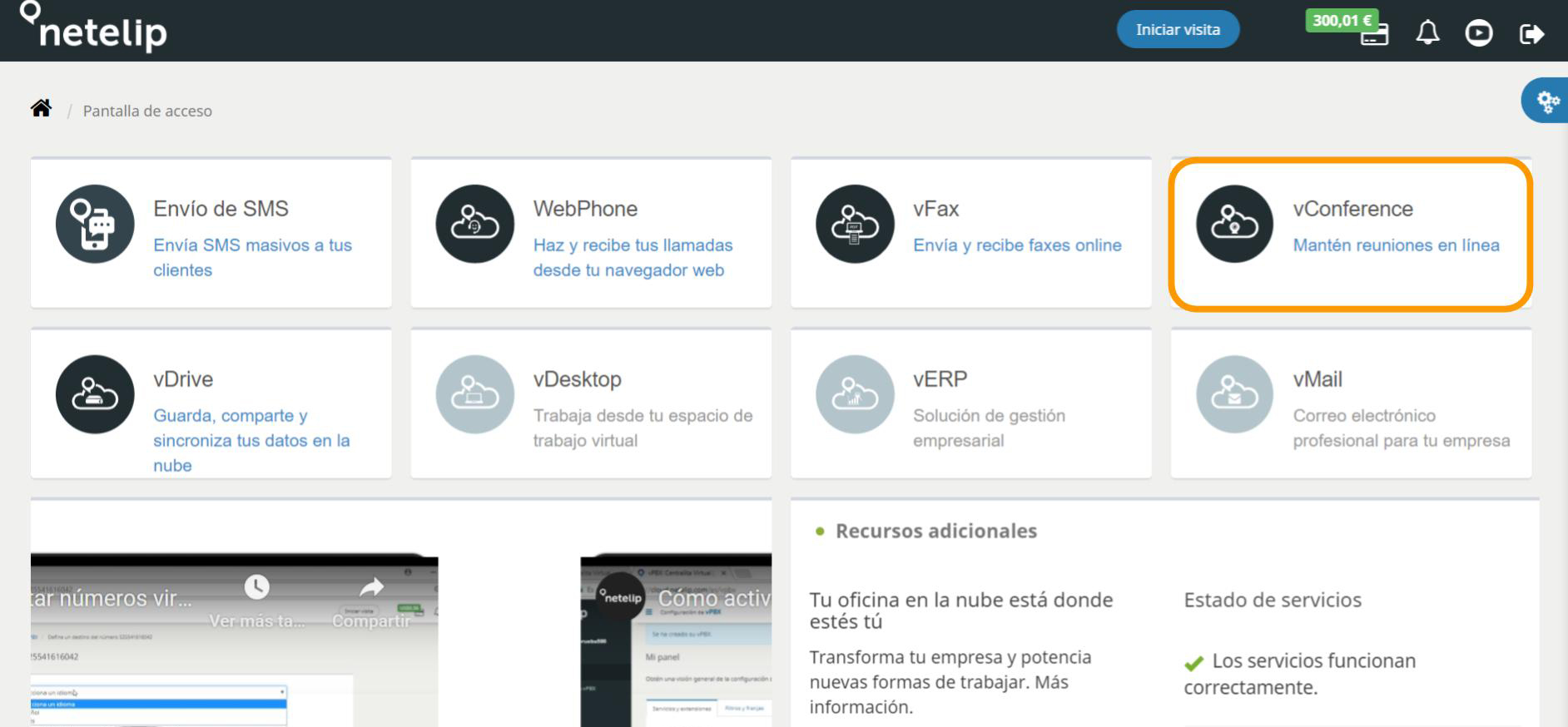Viewport: 1568px width, 727px height.
Task: Click the vFax cloud icon
Action: (855, 224)
